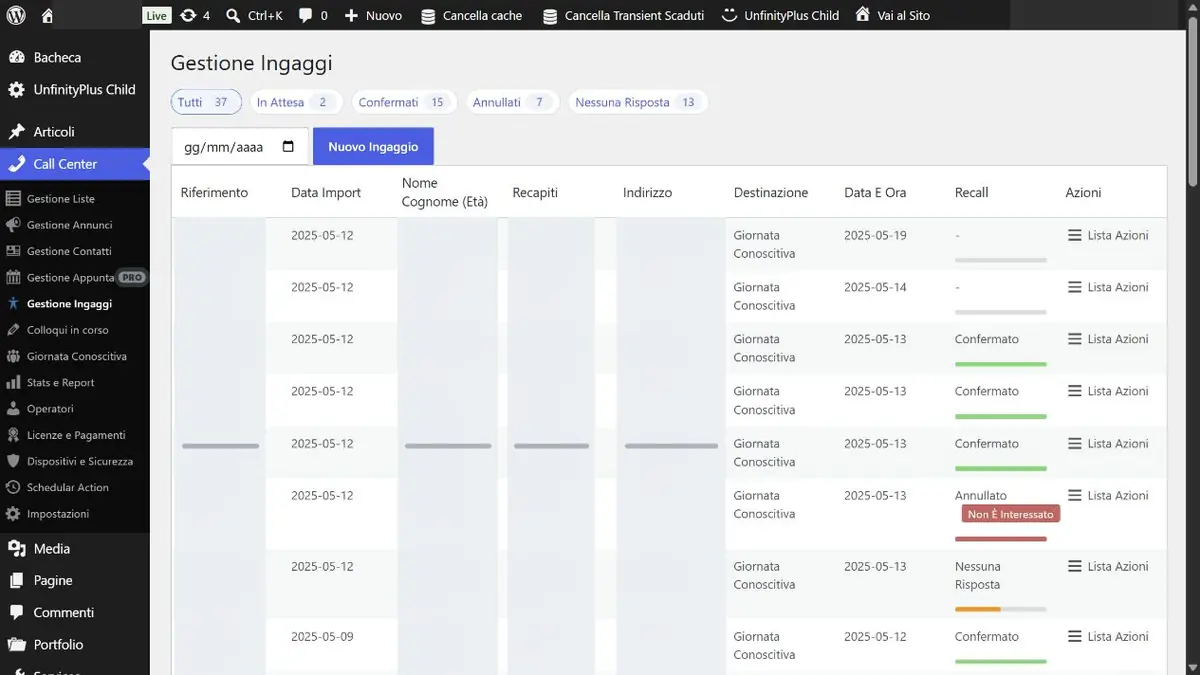Screen dimensions: 1200x675
Task: Open Lista Azioni for Annullato row
Action: tap(1108, 495)
